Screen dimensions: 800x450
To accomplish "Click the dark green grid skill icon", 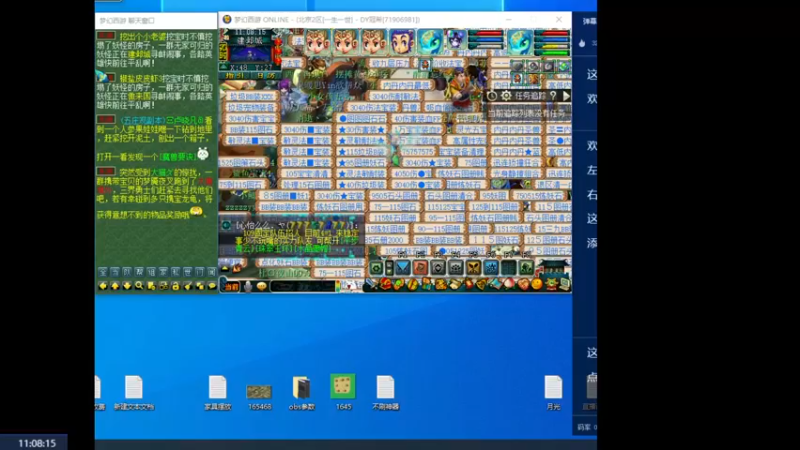I will (508, 268).
